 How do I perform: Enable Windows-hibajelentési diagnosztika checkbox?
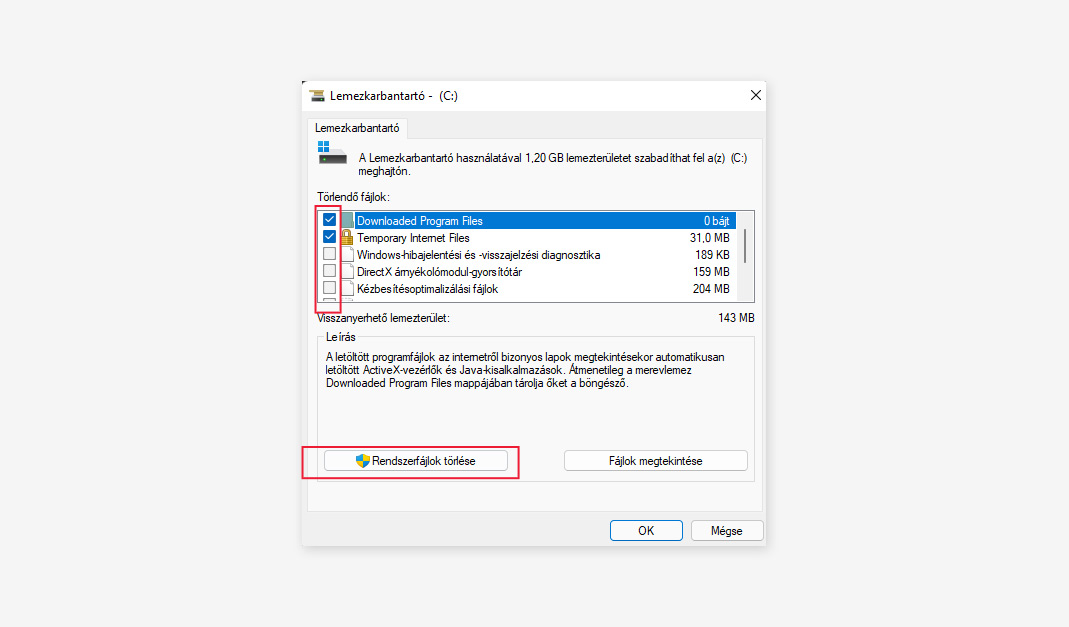click(x=329, y=254)
